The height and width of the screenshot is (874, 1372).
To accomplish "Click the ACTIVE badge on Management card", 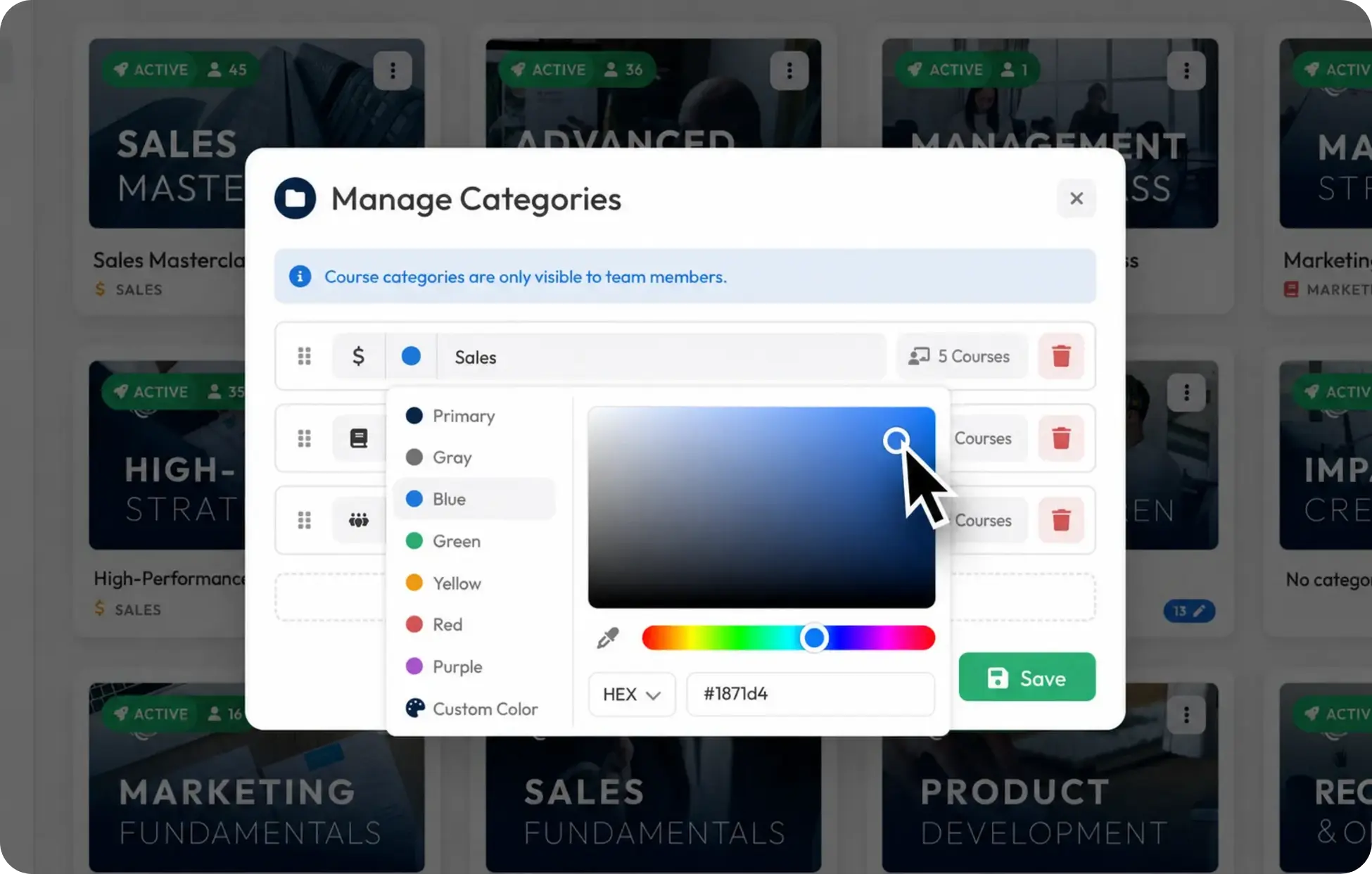I will click(x=946, y=70).
